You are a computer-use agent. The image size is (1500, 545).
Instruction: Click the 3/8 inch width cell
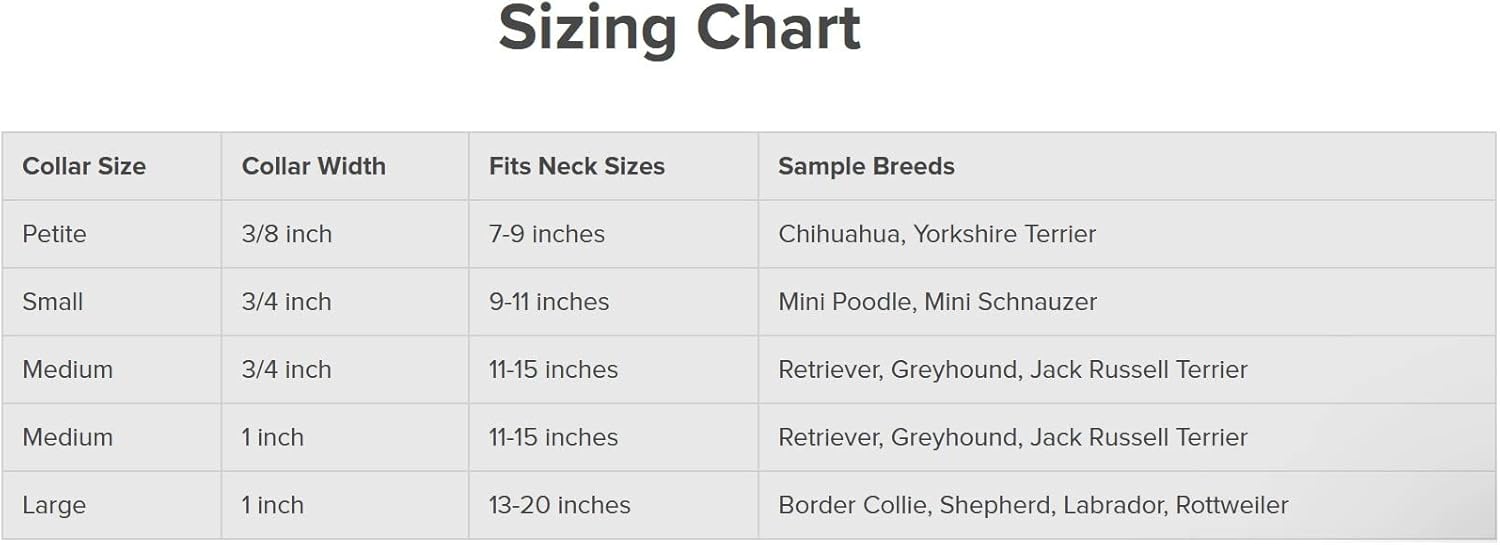click(286, 234)
